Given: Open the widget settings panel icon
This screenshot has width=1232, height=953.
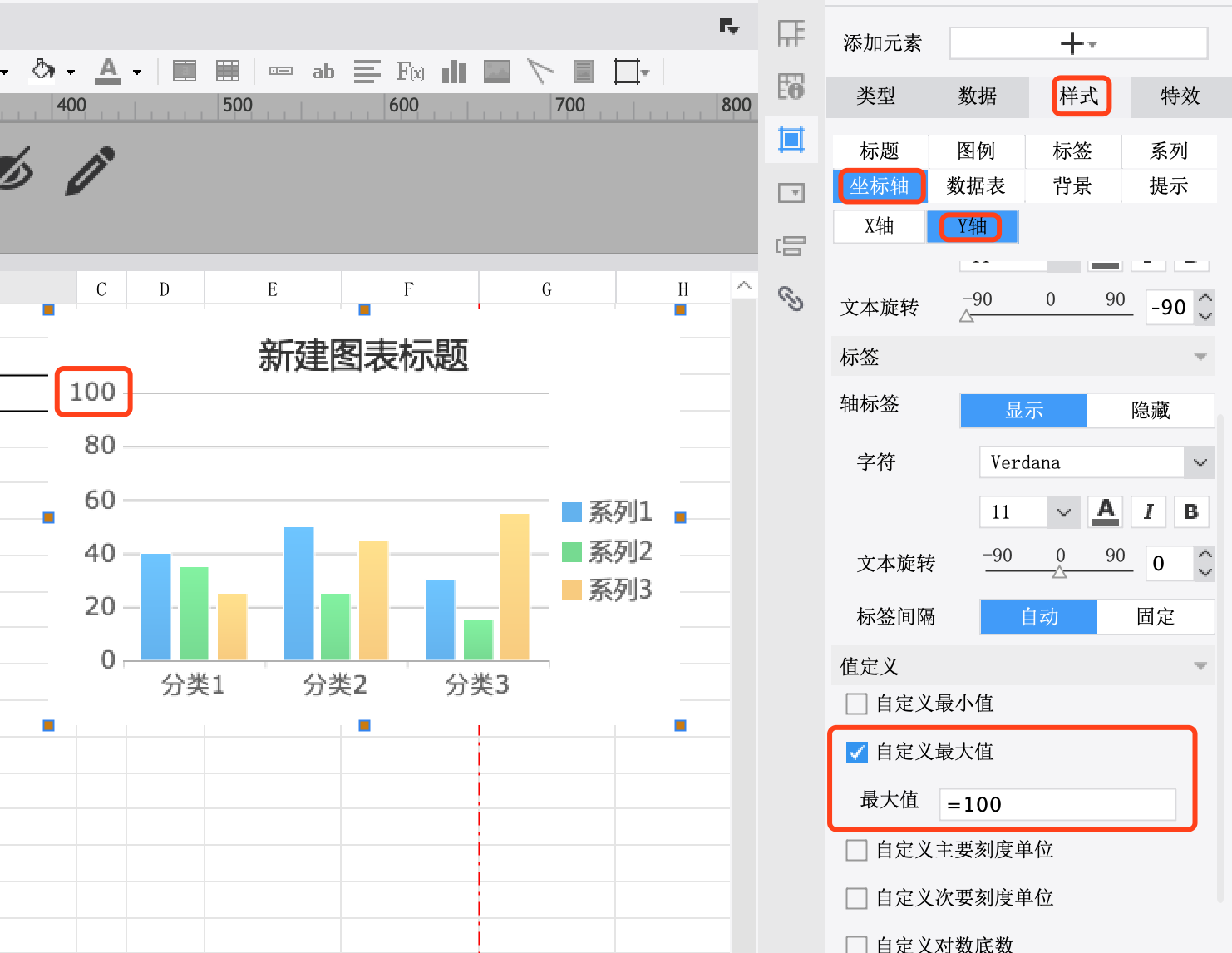Looking at the screenshot, I should pyautogui.click(x=791, y=193).
